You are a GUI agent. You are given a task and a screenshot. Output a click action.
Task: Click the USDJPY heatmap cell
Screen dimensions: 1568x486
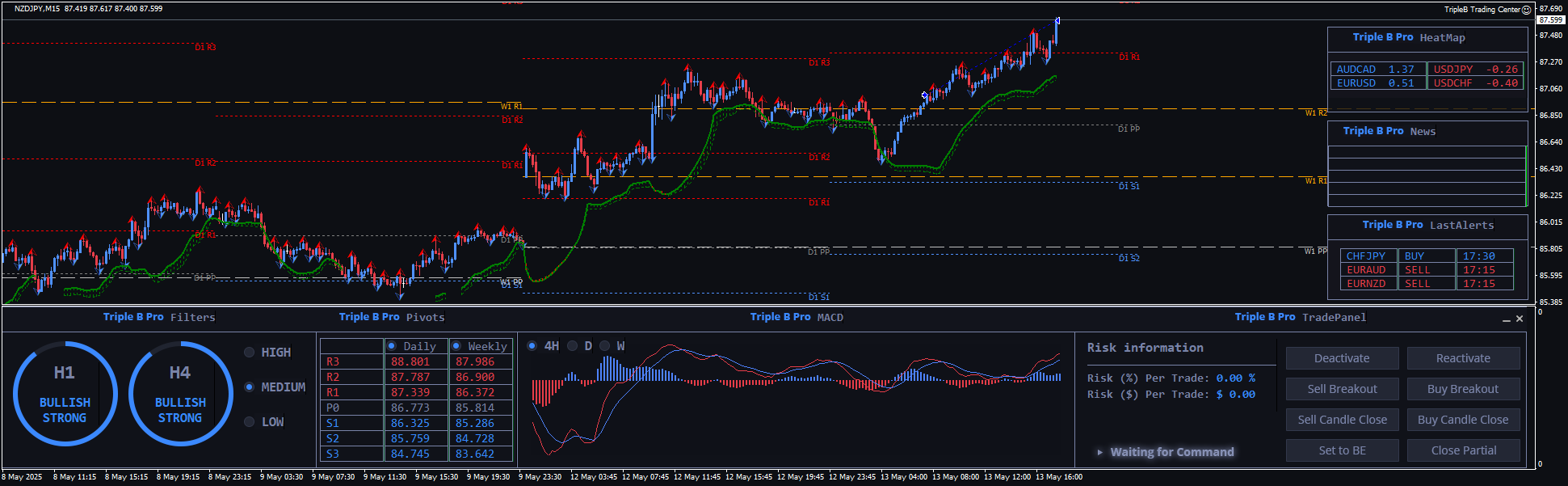[1475, 70]
